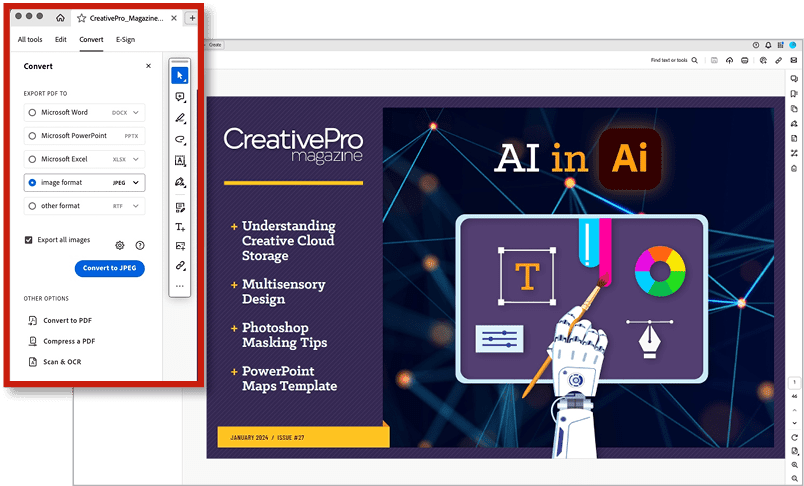Toggle the Export all images checkbox
The width and height of the screenshot is (804, 486).
click(x=29, y=240)
